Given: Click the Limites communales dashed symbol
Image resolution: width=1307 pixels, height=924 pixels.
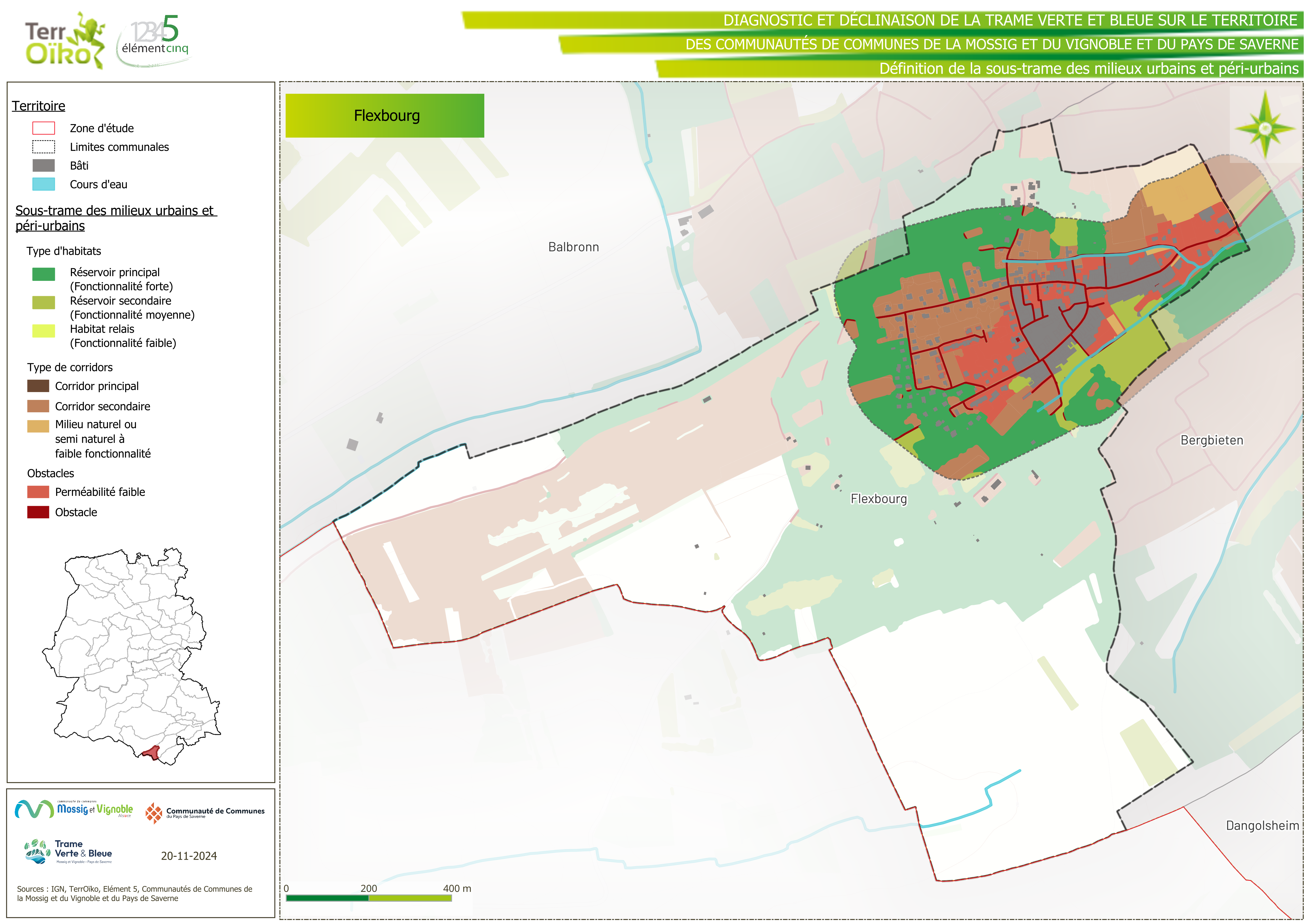Looking at the screenshot, I should pos(43,147).
